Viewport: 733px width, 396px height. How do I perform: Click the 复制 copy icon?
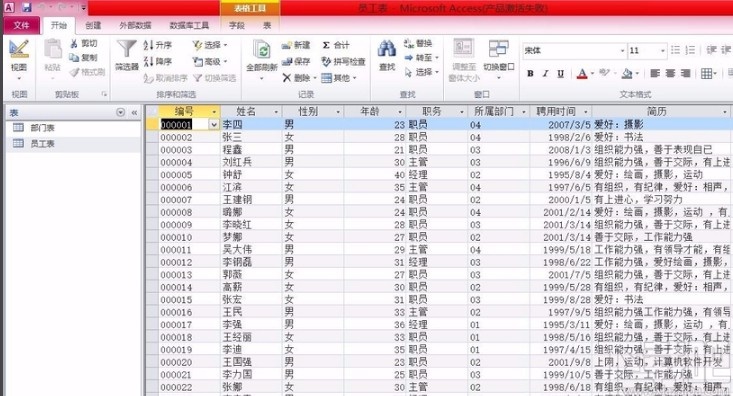74,58
